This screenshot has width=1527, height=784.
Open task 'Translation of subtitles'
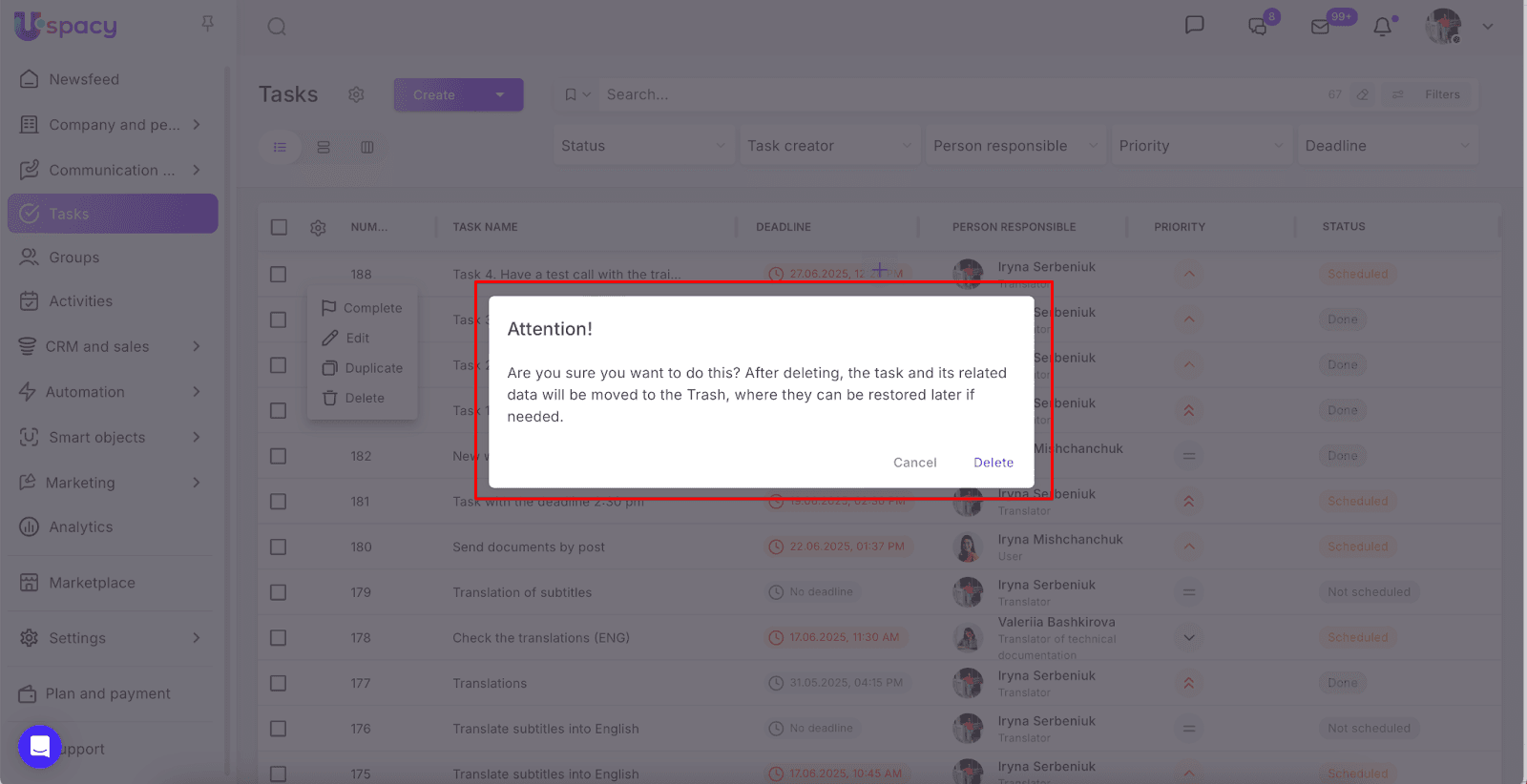(x=522, y=592)
